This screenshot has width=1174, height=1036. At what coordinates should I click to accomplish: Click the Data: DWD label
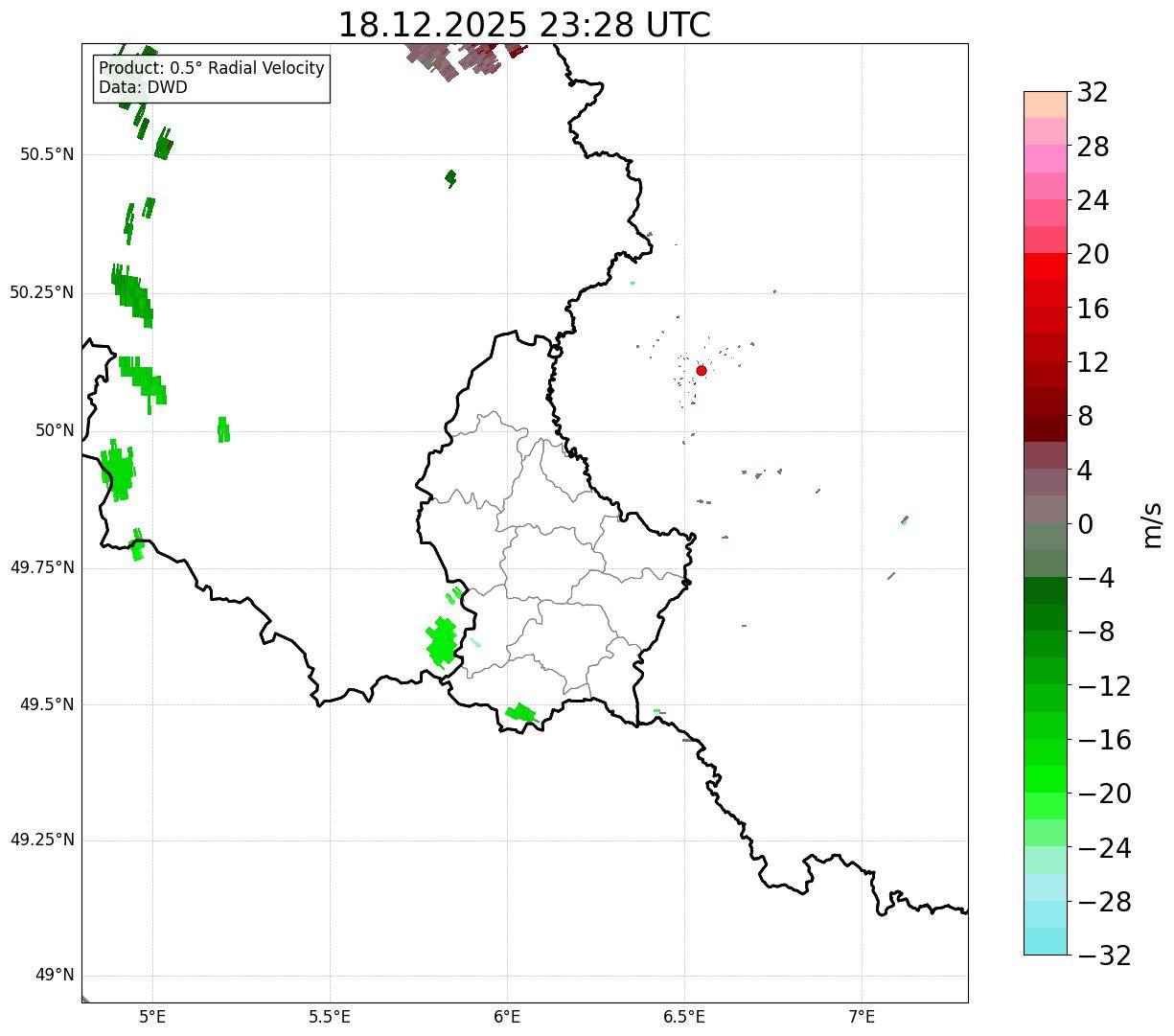(x=143, y=88)
